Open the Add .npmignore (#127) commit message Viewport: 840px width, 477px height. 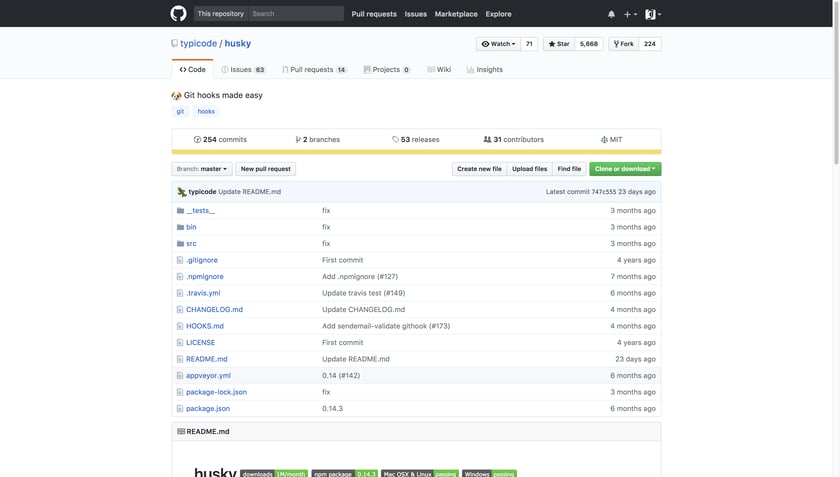360,277
